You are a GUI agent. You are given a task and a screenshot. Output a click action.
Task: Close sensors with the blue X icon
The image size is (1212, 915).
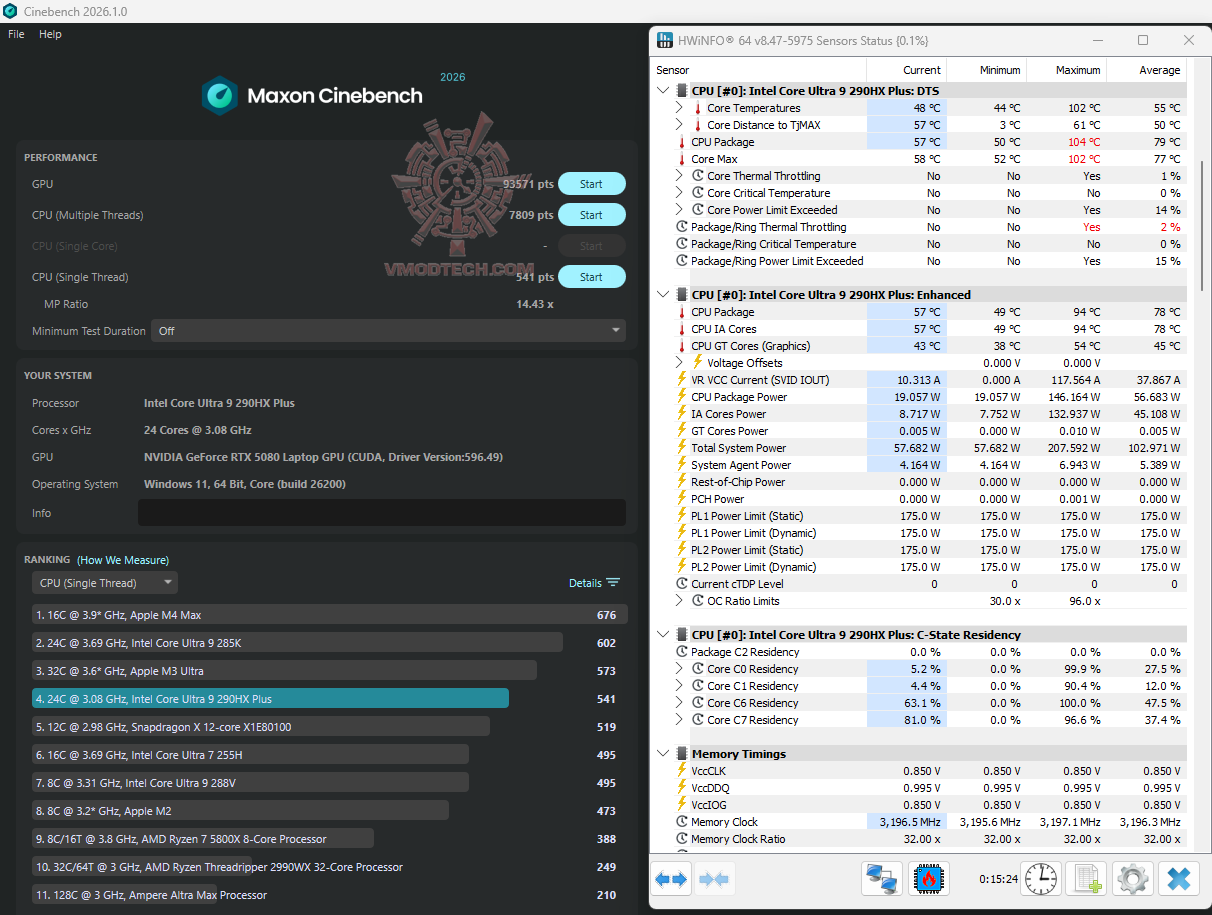tap(1179, 880)
